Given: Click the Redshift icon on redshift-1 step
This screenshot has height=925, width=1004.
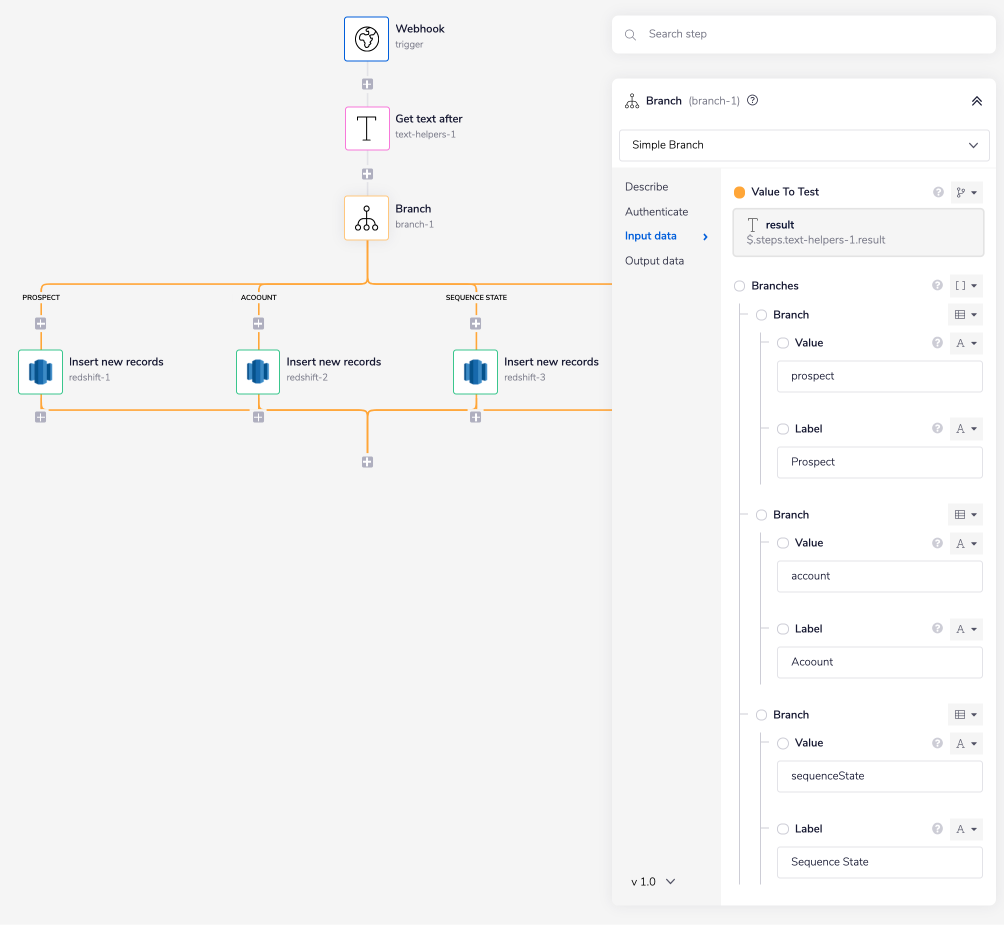Looking at the screenshot, I should [40, 371].
